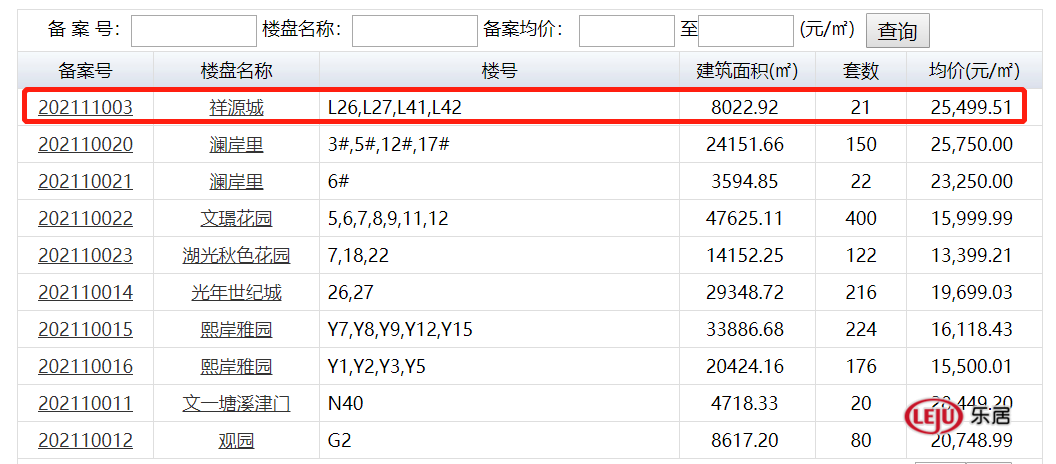Click area value 29348.72

click(x=745, y=293)
